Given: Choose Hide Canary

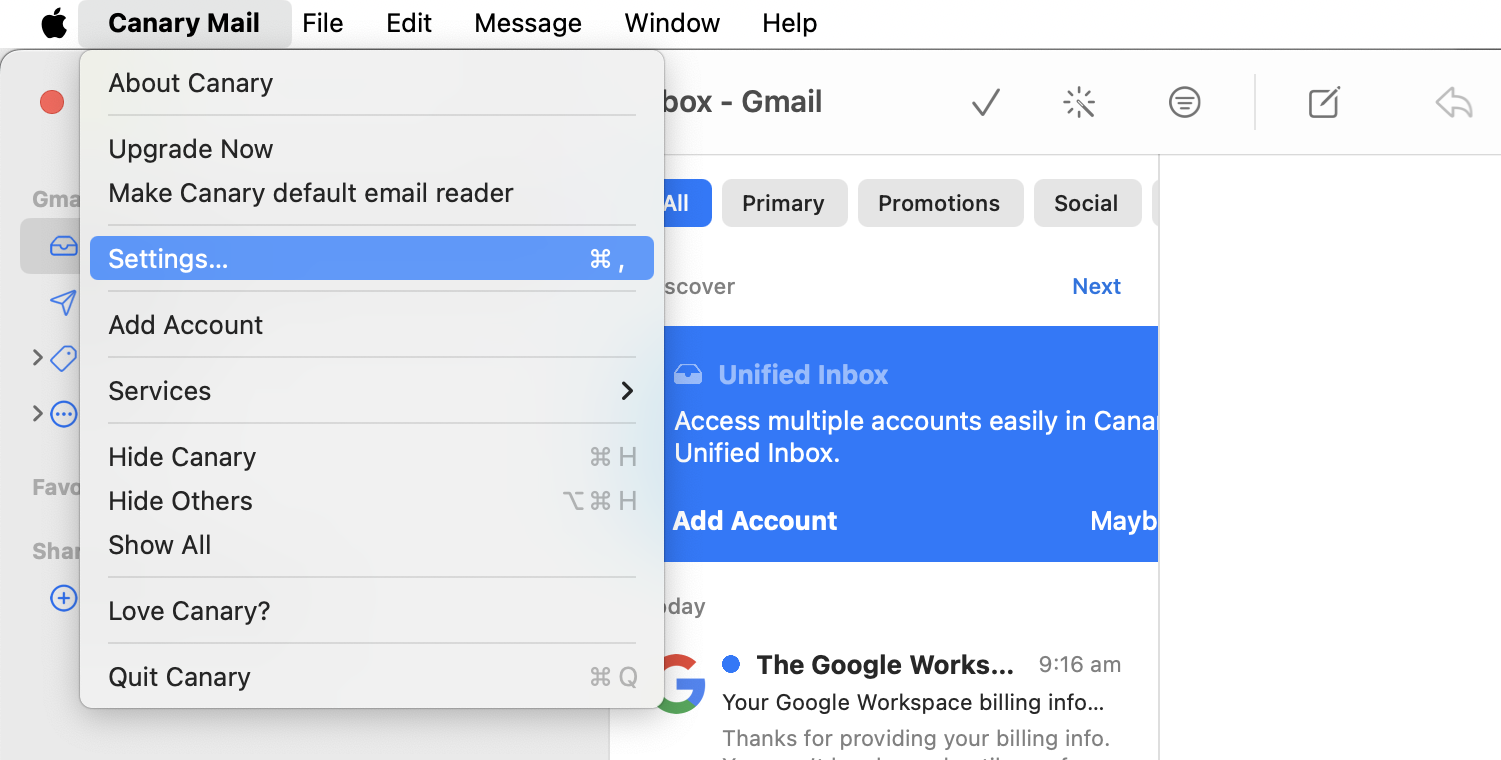Looking at the screenshot, I should click(x=372, y=457).
